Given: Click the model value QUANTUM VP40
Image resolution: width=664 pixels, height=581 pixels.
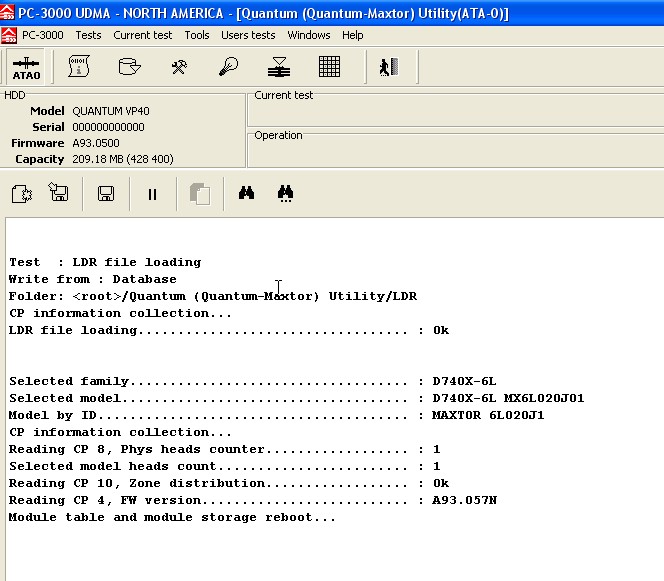Looking at the screenshot, I should (111, 111).
